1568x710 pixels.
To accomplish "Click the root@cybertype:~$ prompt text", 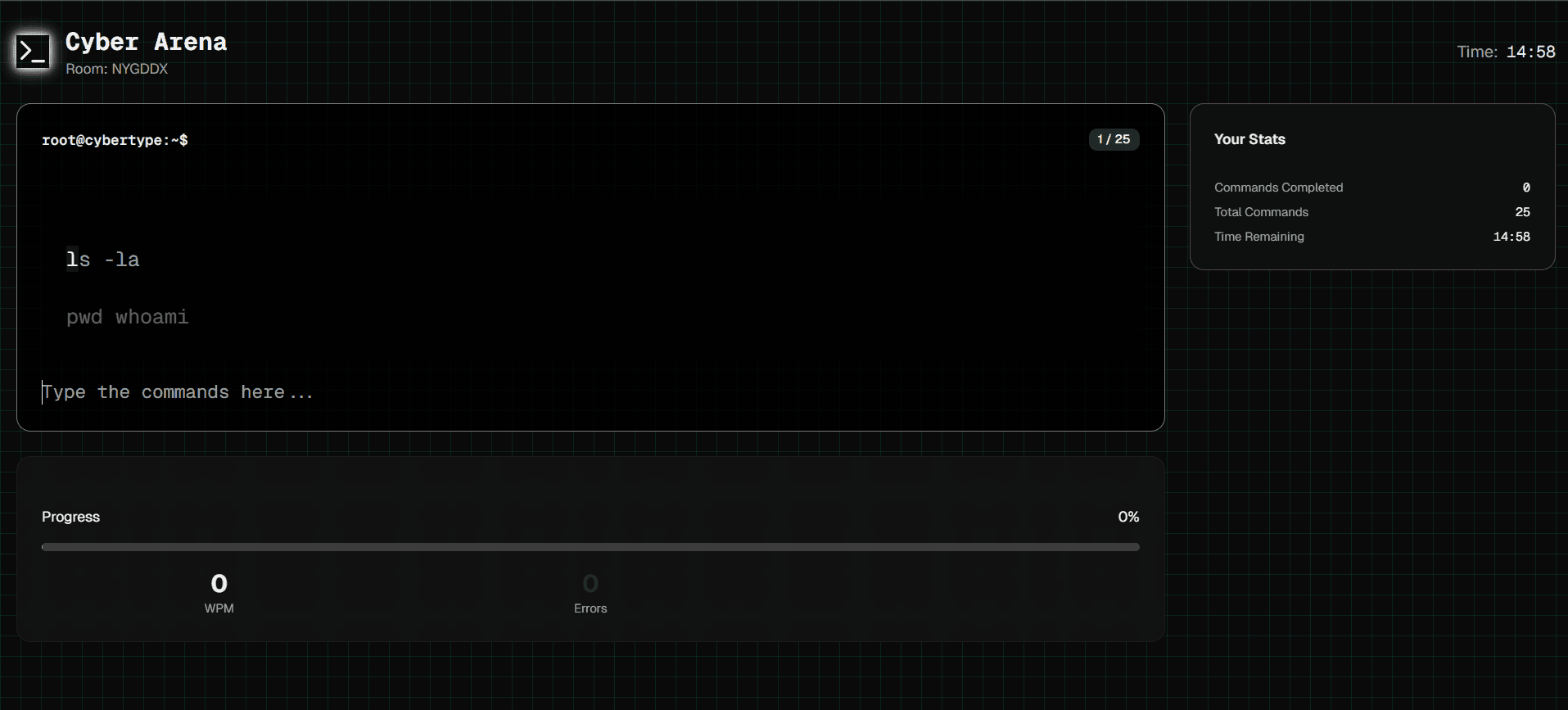I will click(x=115, y=140).
